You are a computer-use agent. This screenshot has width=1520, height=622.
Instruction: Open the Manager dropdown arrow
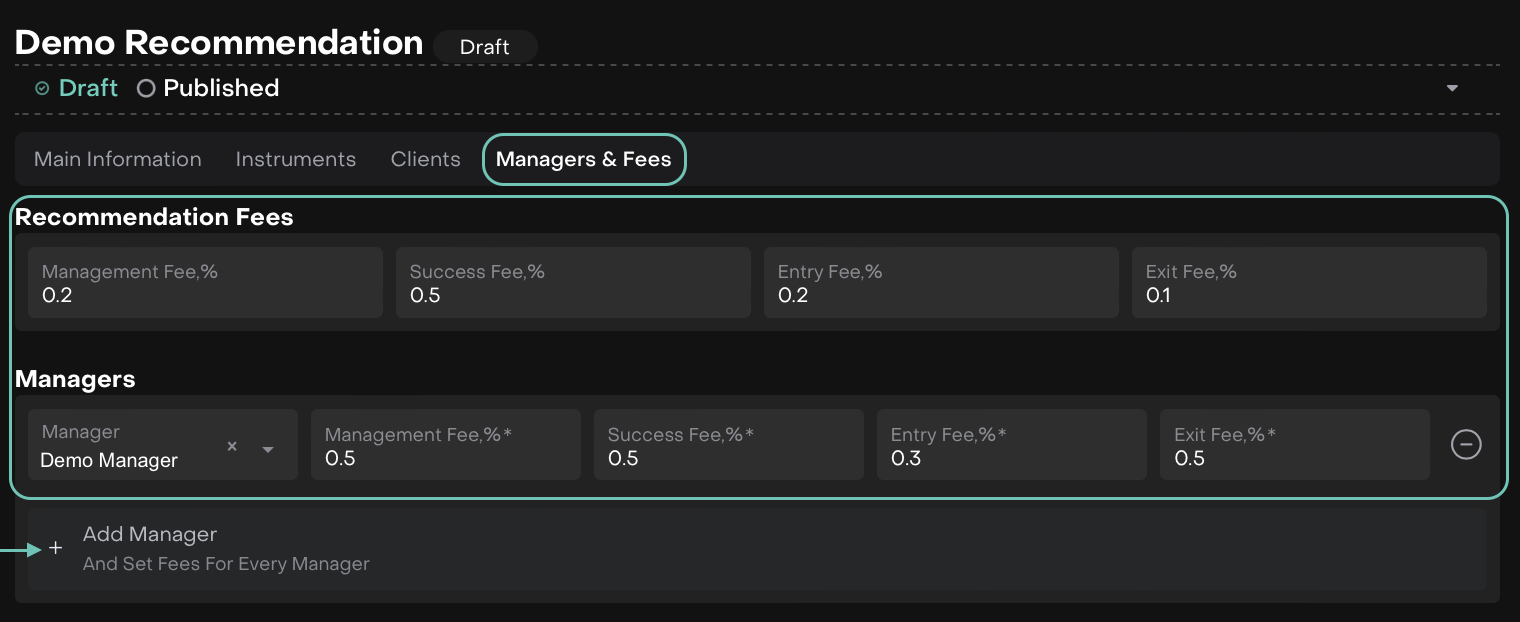[268, 449]
